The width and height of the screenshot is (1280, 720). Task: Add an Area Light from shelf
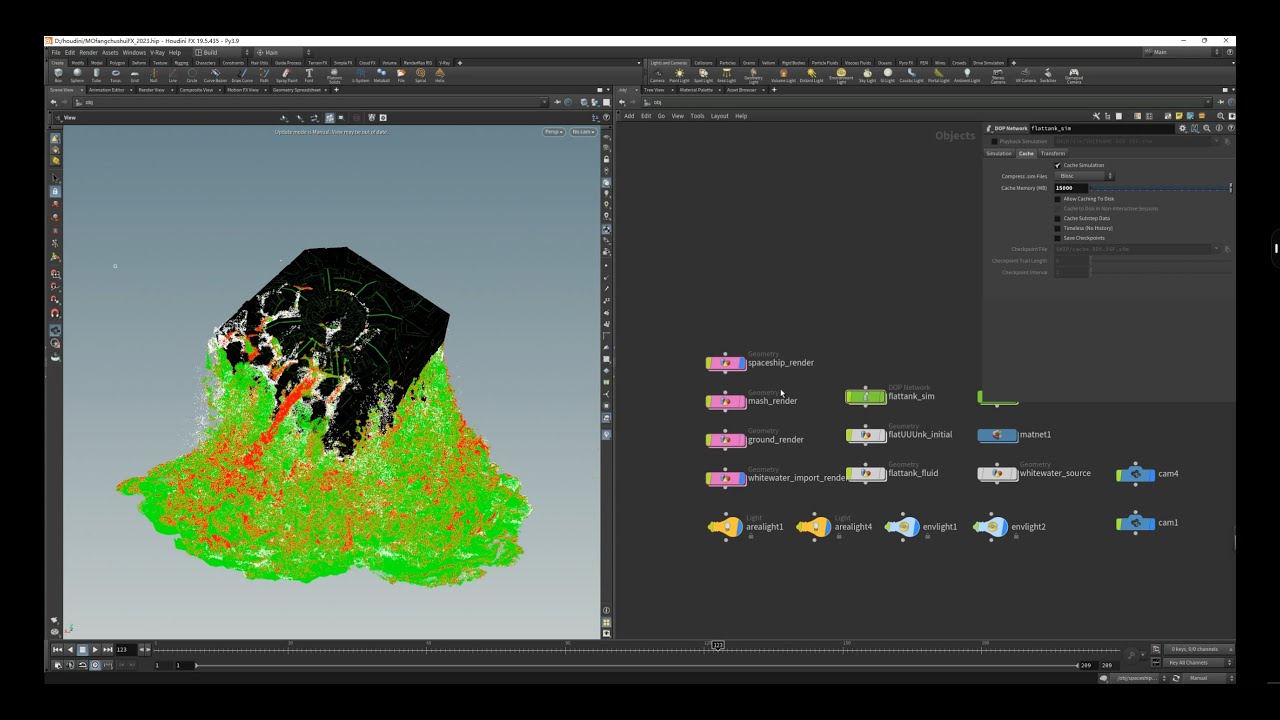[x=726, y=75]
